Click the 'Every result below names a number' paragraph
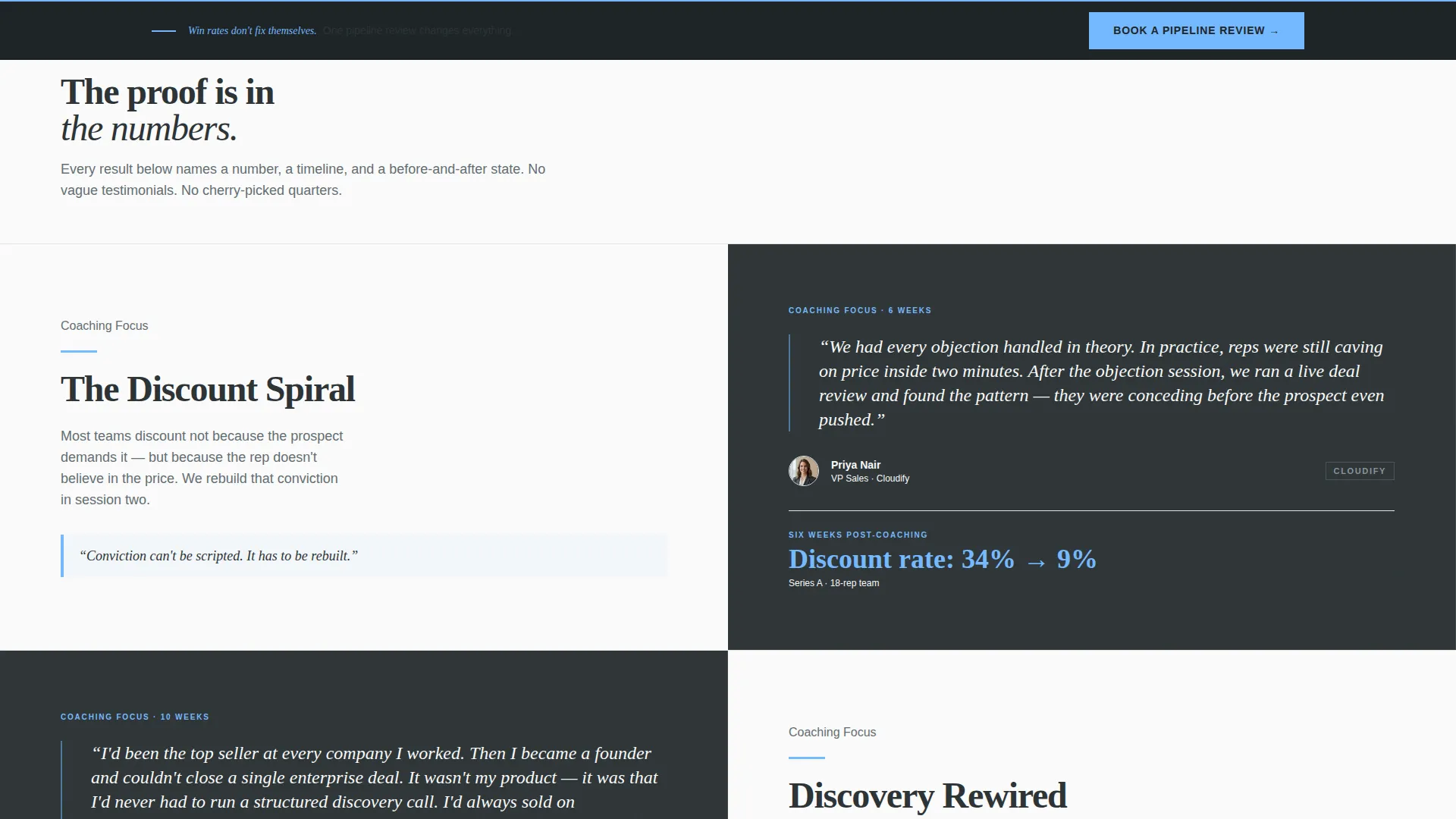This screenshot has width=1456, height=819. point(303,180)
